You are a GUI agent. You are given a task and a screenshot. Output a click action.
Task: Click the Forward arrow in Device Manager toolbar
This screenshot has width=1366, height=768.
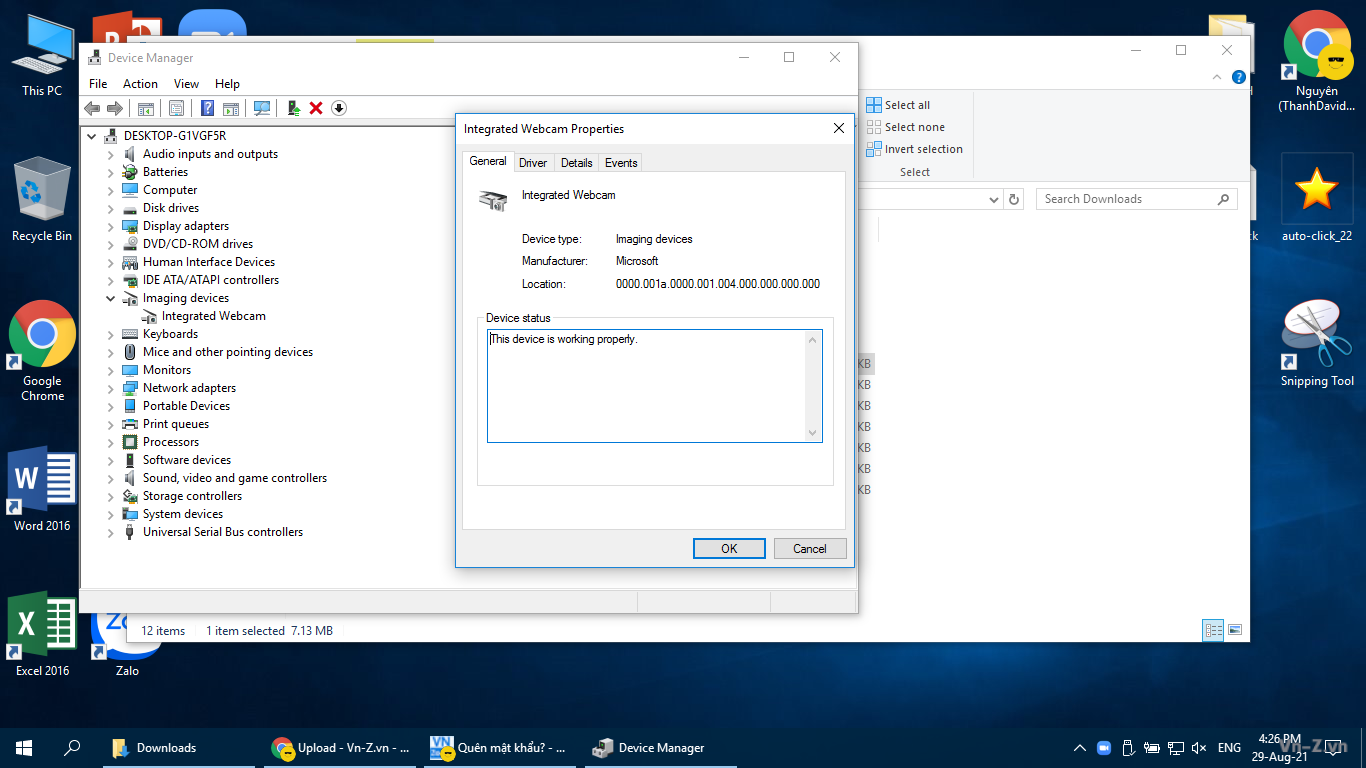(115, 108)
